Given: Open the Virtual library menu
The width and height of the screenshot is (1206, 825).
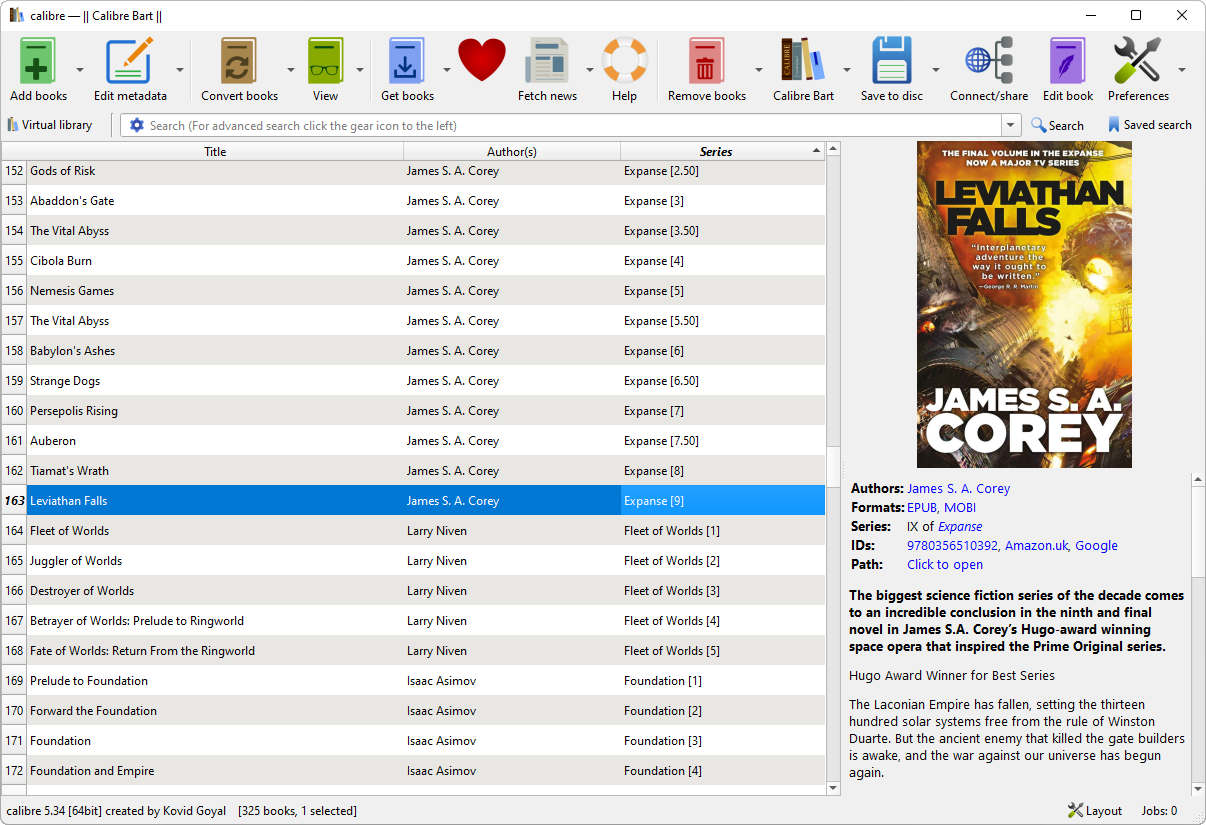Looking at the screenshot, I should coord(50,125).
